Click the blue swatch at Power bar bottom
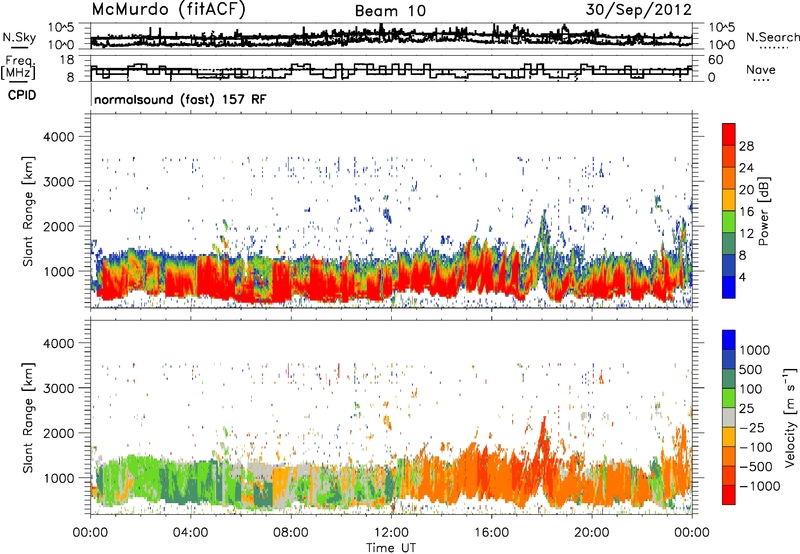Image resolution: width=800 pixels, height=554 pixels. coord(729,287)
